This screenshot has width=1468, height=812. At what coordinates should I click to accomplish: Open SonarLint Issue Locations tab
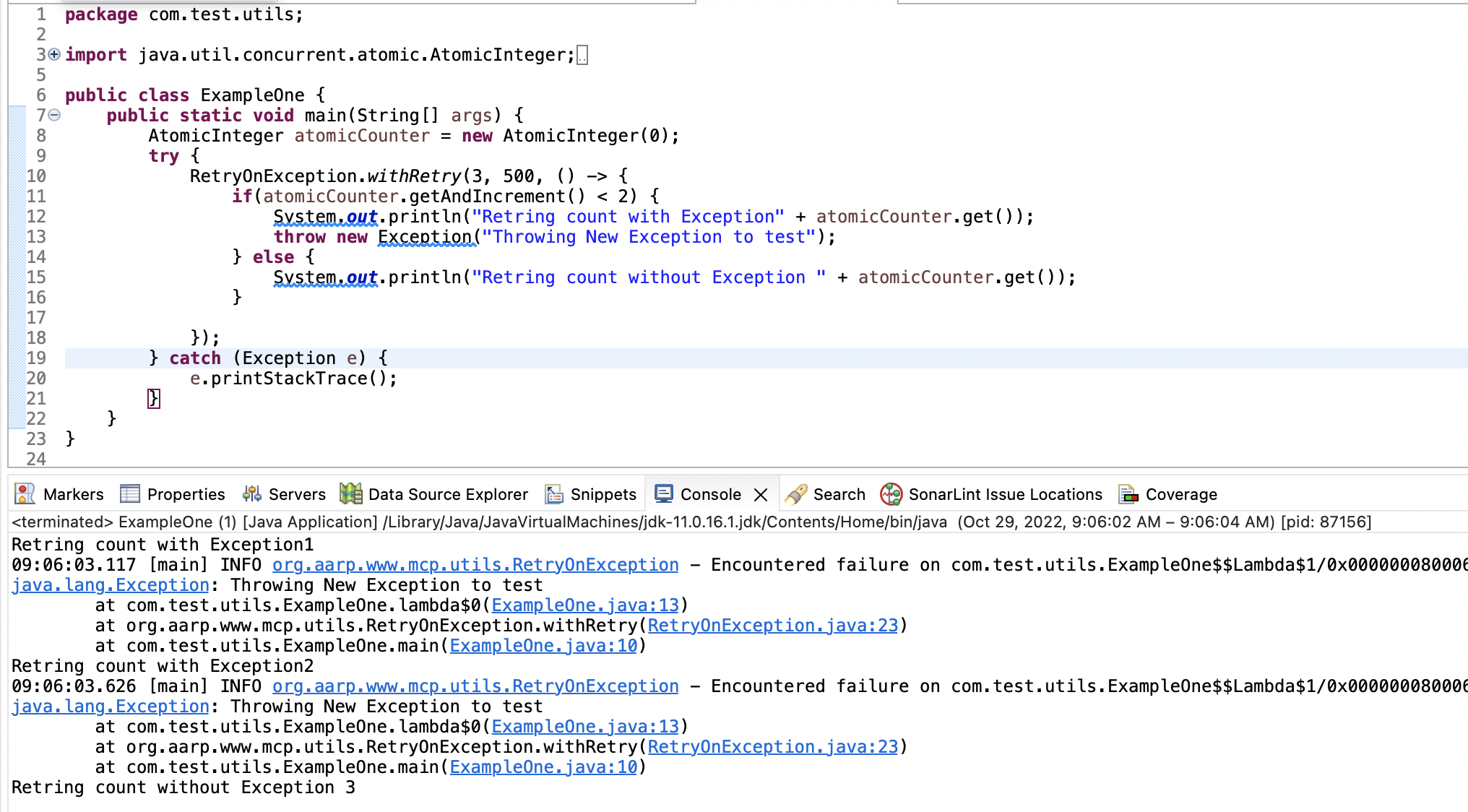point(991,494)
